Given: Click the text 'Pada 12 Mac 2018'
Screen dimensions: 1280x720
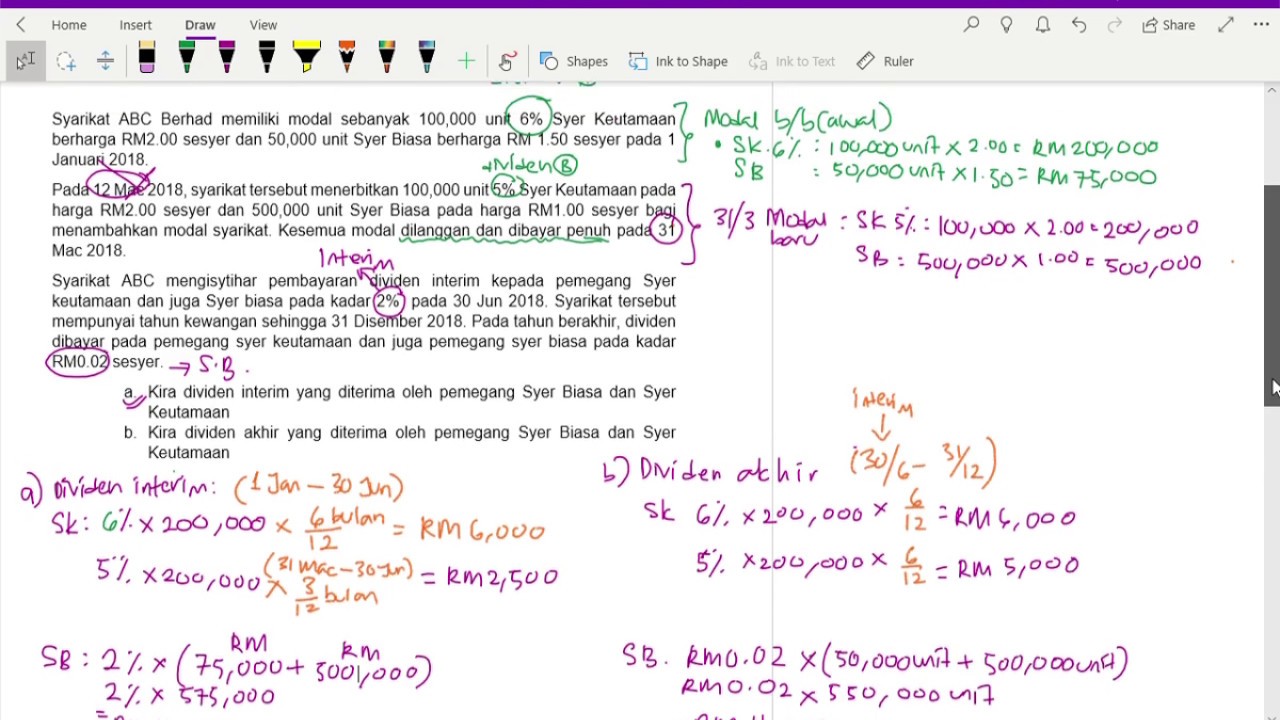Looking at the screenshot, I should (x=119, y=190).
